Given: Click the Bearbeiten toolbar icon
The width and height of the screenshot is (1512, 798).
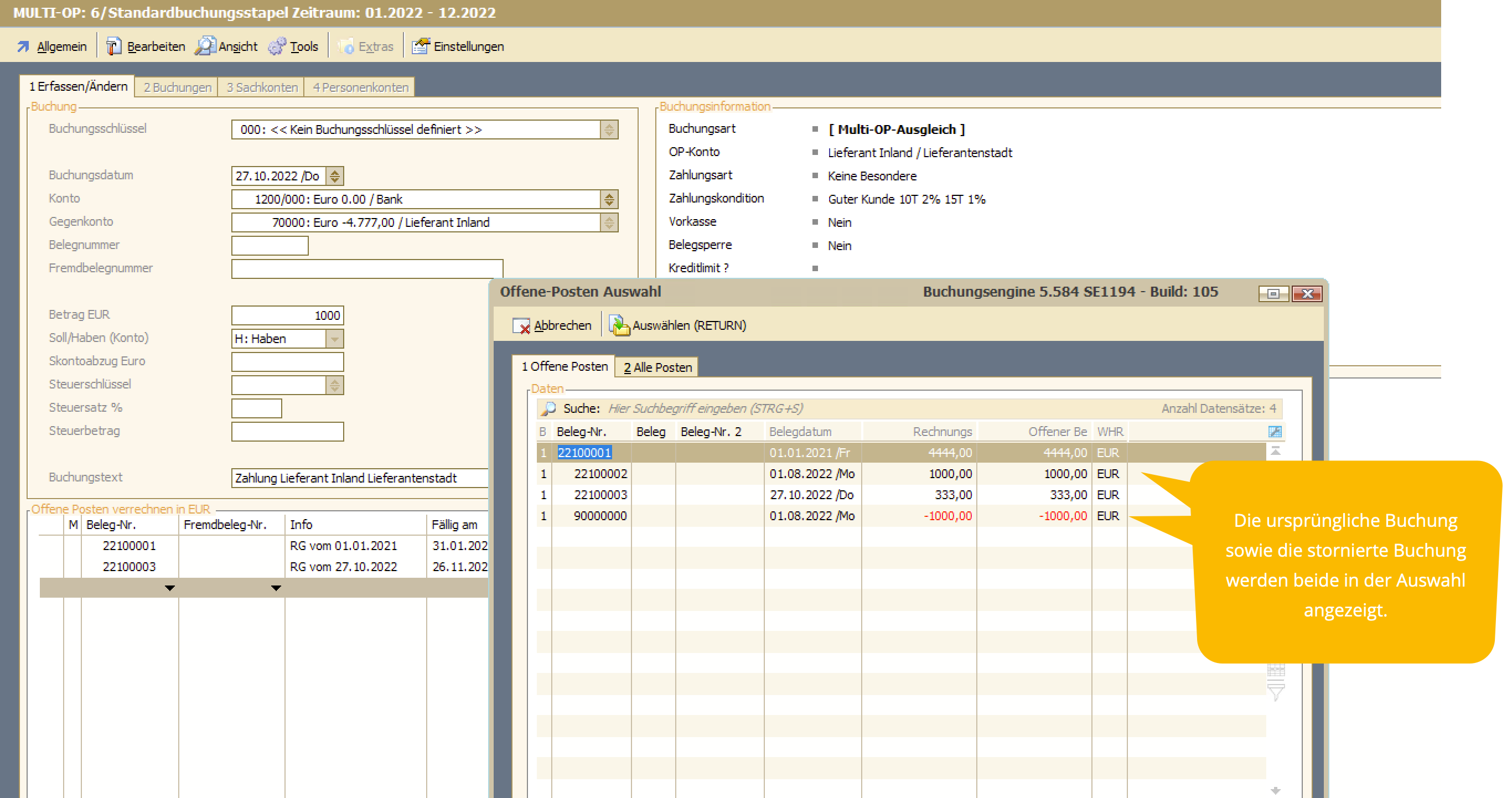Looking at the screenshot, I should click(113, 46).
